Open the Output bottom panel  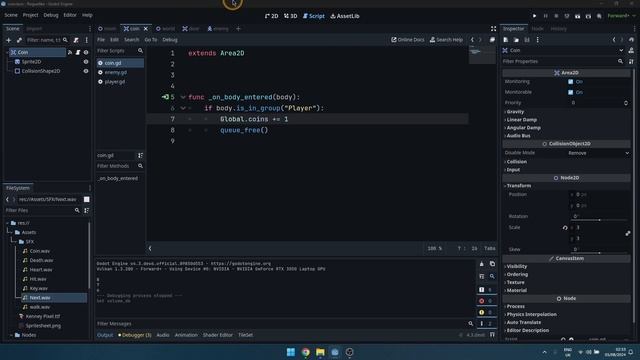105,335
